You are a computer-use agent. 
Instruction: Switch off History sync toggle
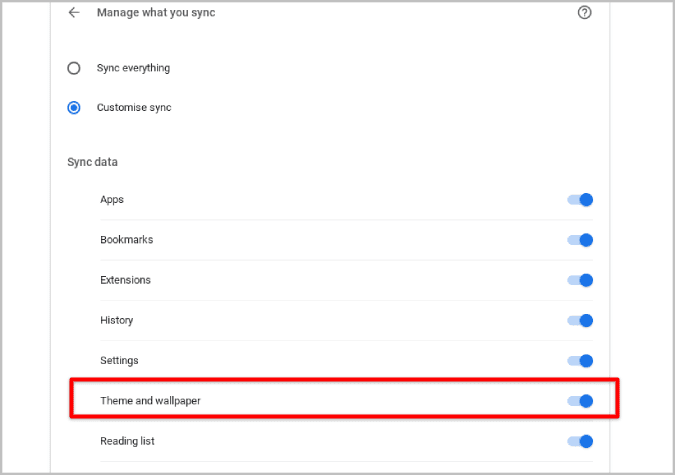tap(580, 320)
